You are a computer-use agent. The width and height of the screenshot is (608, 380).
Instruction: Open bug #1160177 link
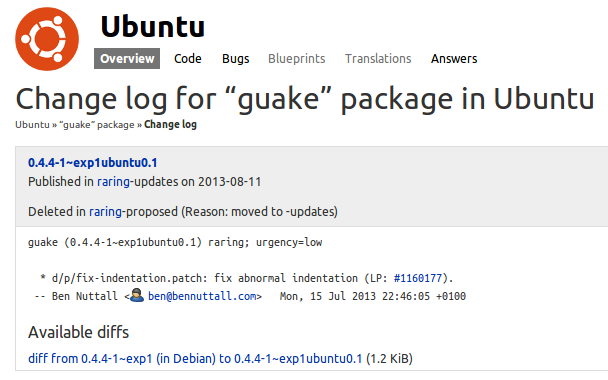(418, 278)
